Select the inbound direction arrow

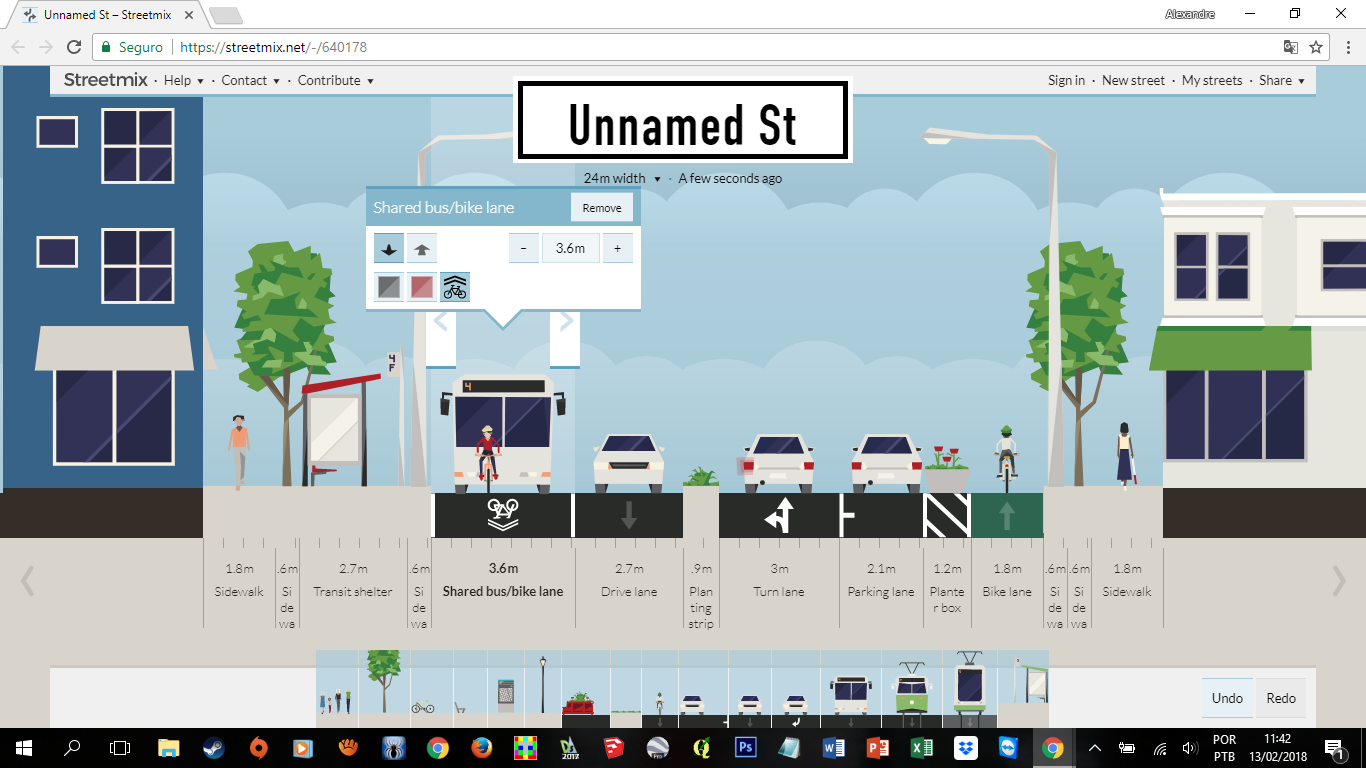coord(389,248)
